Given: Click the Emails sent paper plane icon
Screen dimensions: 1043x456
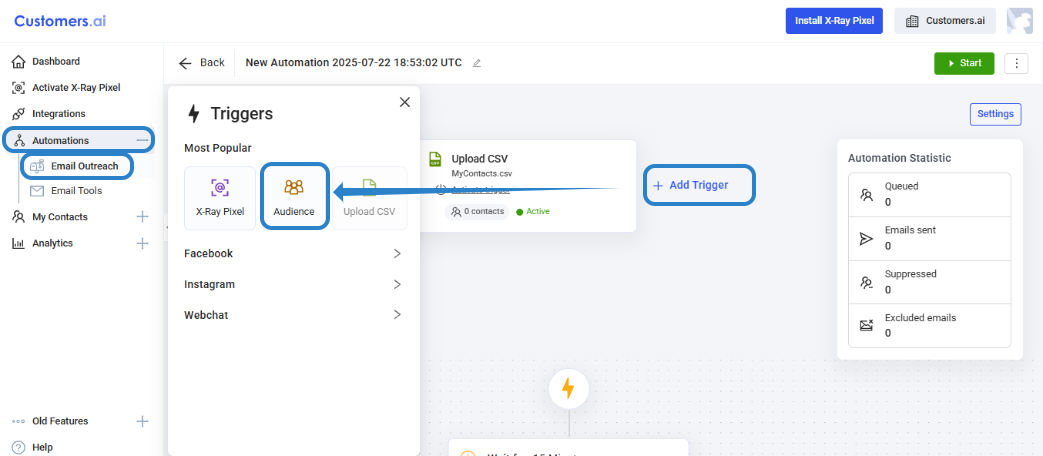Looking at the screenshot, I should (x=865, y=239).
